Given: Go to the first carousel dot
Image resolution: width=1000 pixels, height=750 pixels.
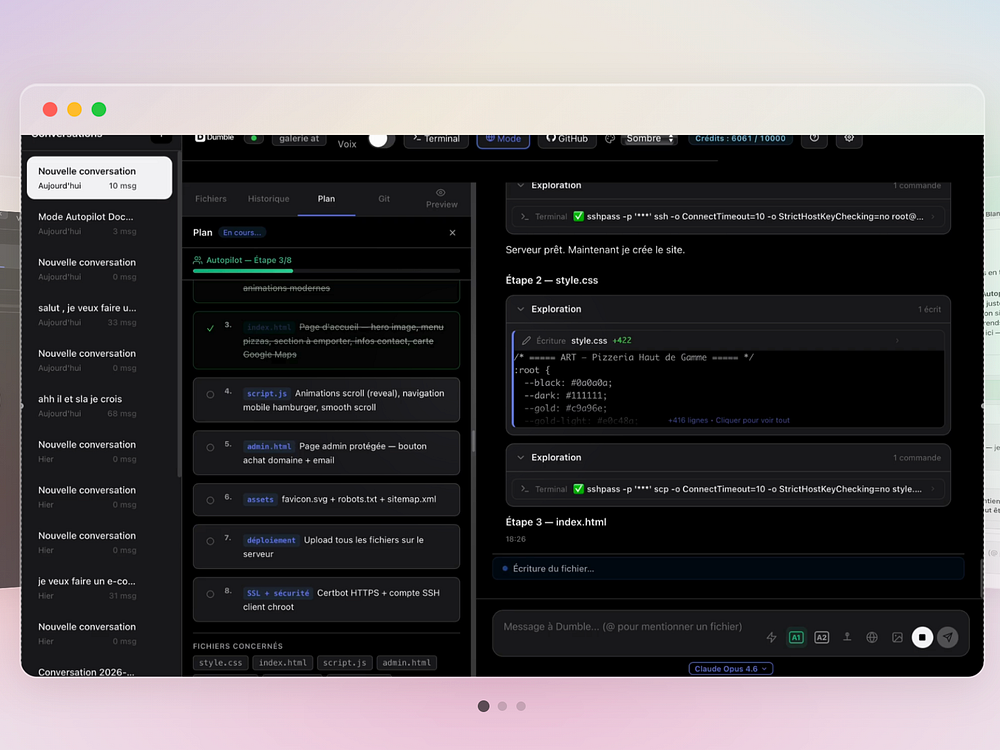Looking at the screenshot, I should coord(483,706).
